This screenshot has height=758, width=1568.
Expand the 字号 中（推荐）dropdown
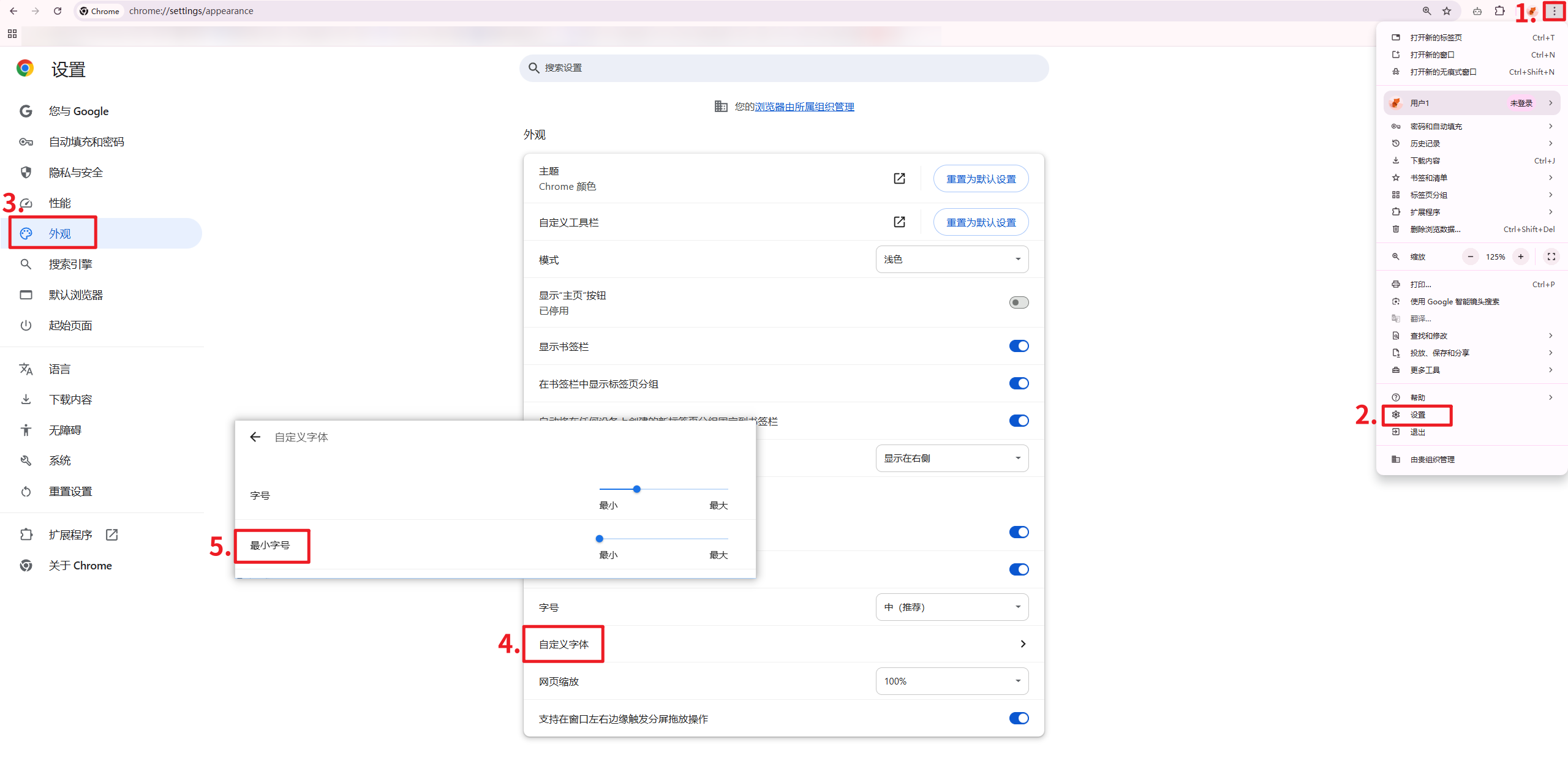952,607
